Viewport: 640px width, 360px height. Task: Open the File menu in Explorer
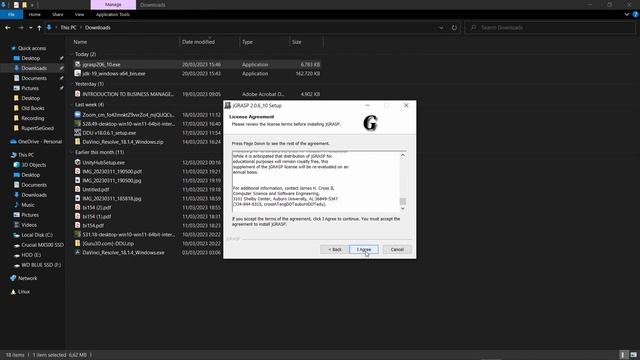click(x=11, y=14)
